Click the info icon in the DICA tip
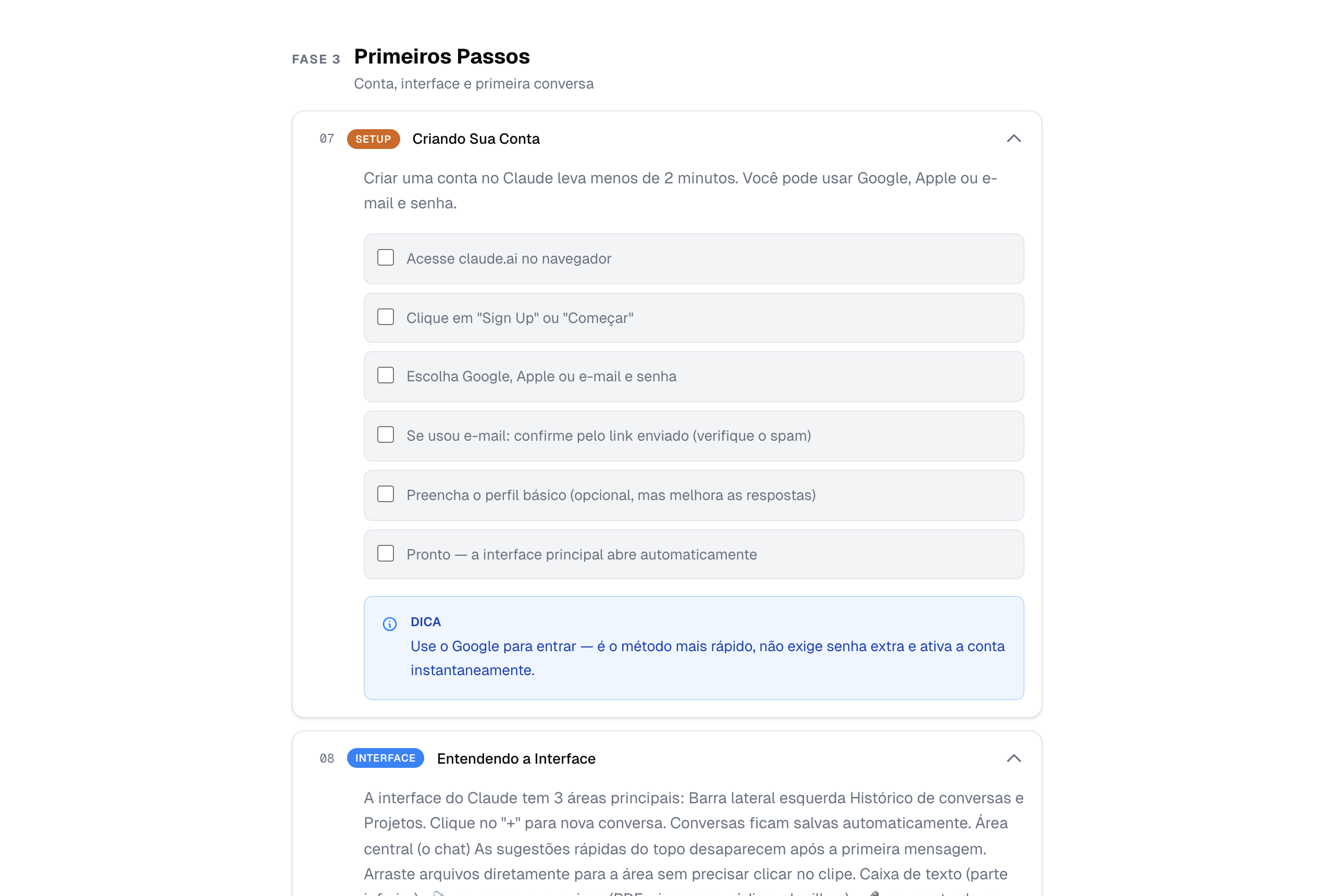 (390, 624)
